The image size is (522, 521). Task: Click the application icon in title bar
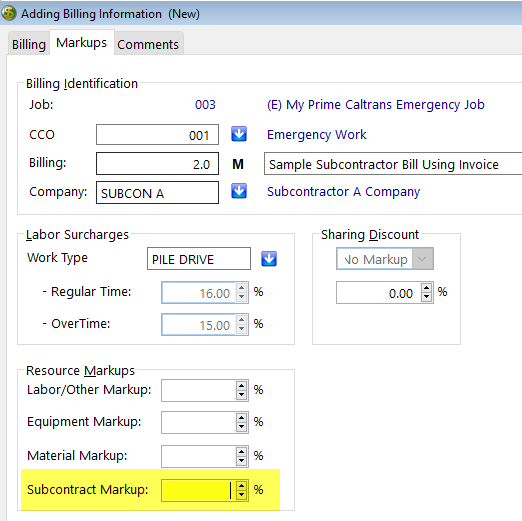click(x=9, y=14)
